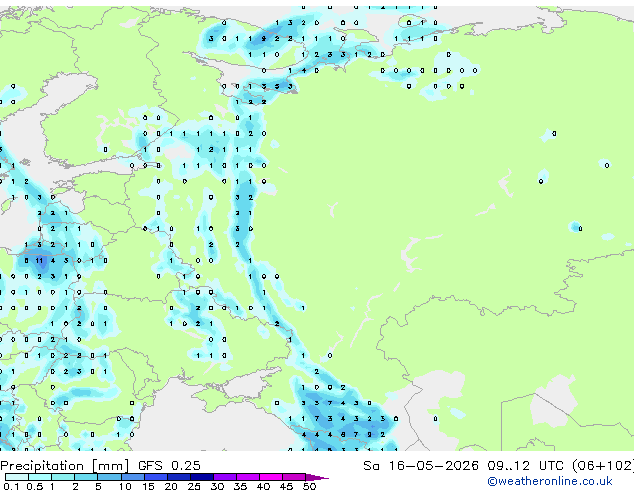Click the '50' legend scale label
Screen dimensions: 634x490
(309, 486)
